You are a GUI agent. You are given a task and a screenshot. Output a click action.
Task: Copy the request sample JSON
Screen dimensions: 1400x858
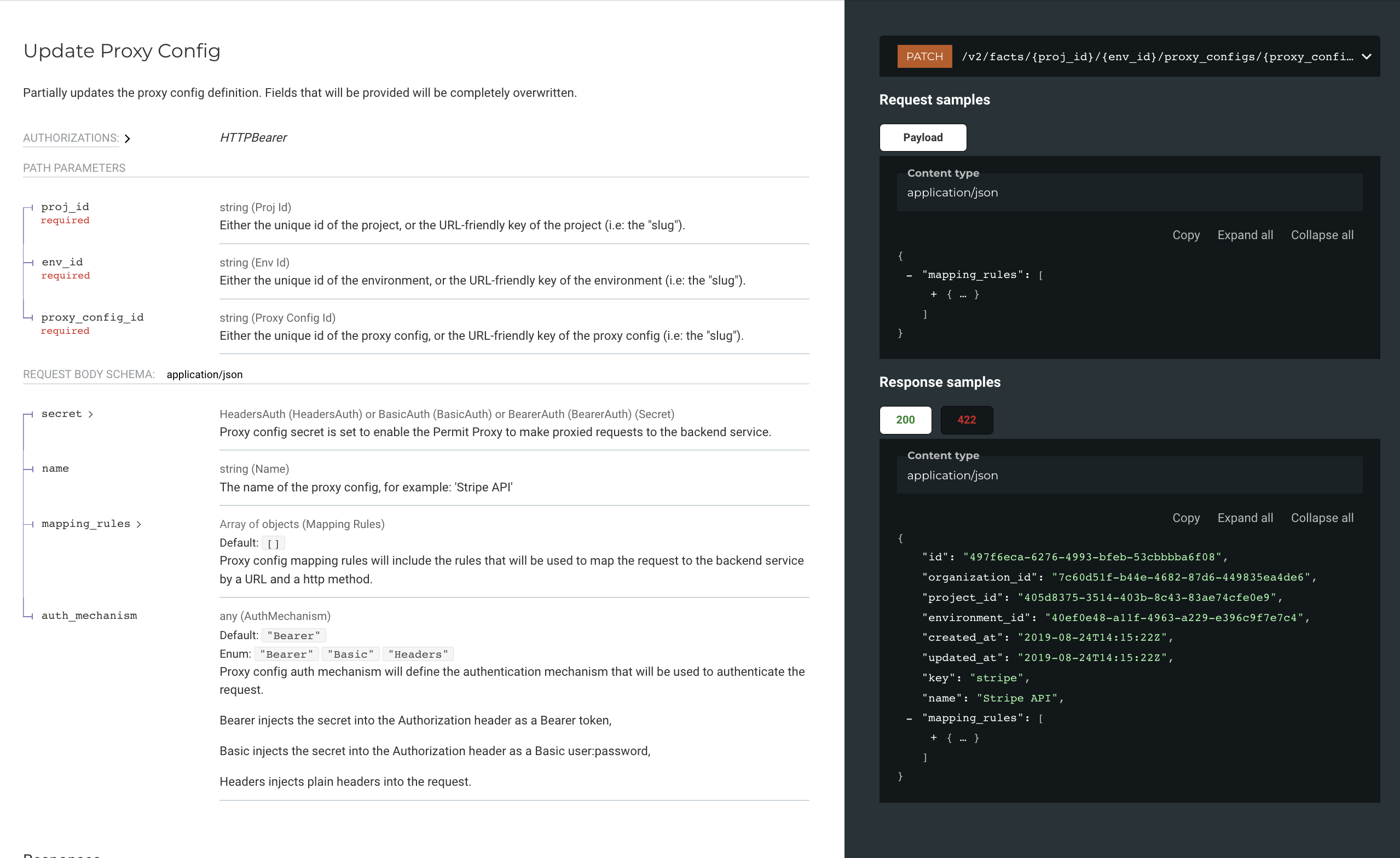coord(1187,235)
